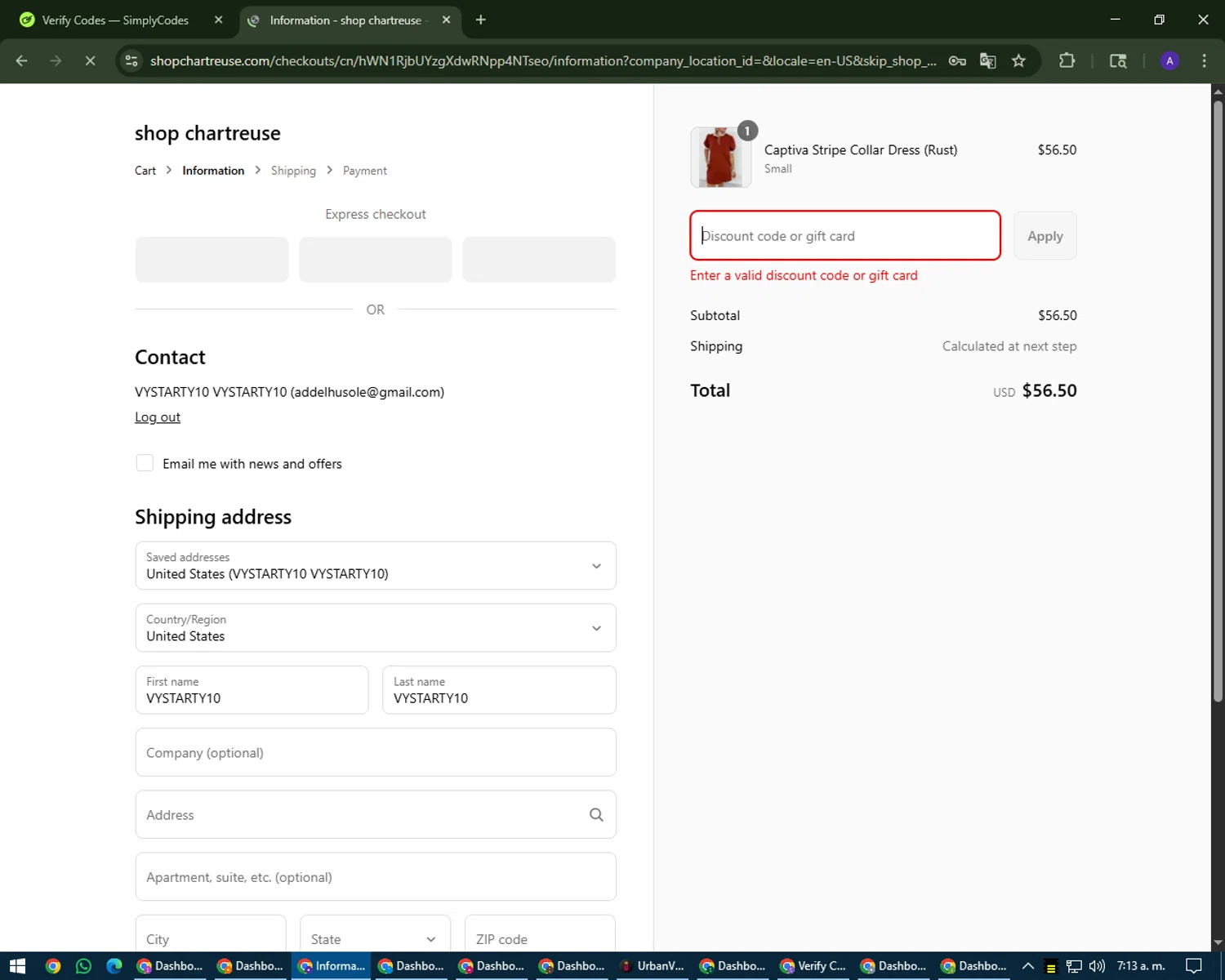Switch to the Verify Codes SimplyCodes tab

pos(119,20)
